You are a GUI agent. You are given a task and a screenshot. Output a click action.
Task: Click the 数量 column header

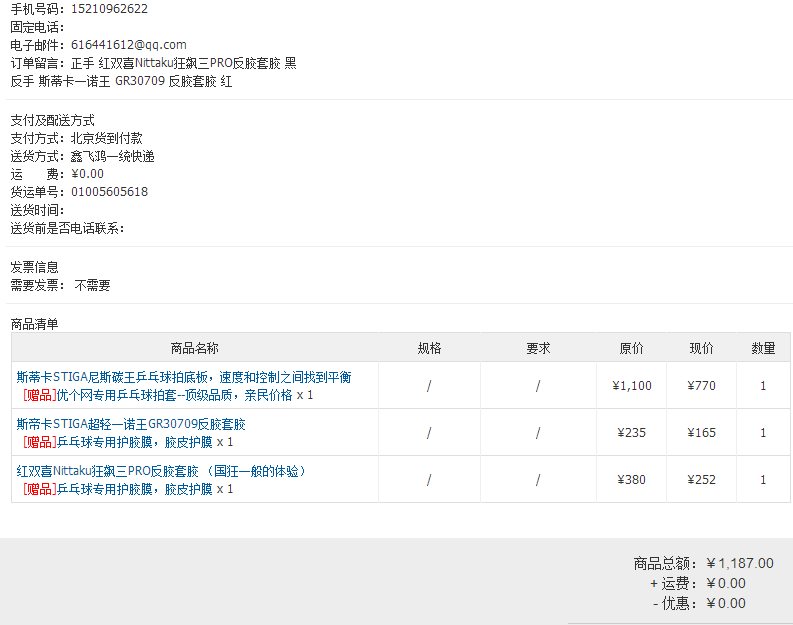pyautogui.click(x=763, y=348)
